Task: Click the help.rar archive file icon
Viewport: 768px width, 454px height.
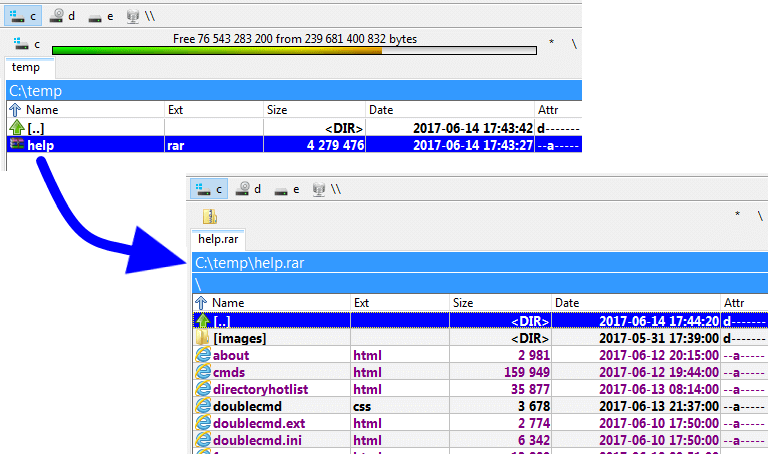Action: [x=16, y=145]
